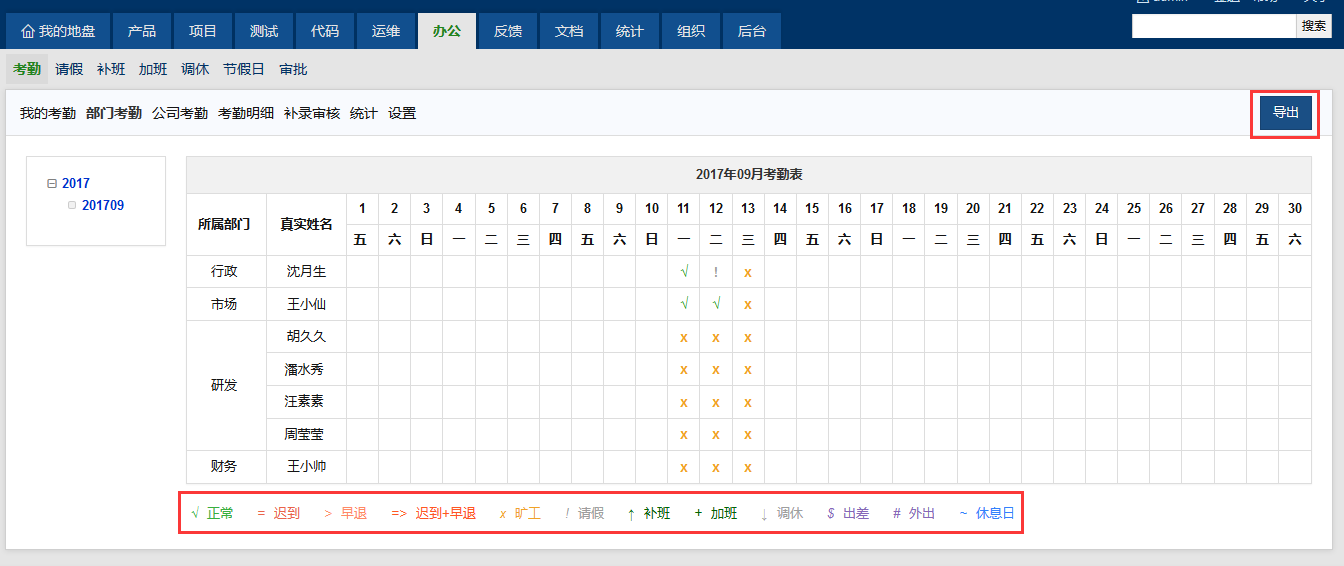1344x566 pixels.
Task: Click the leave mark for 沈月生 on day 12
Action: point(716,271)
